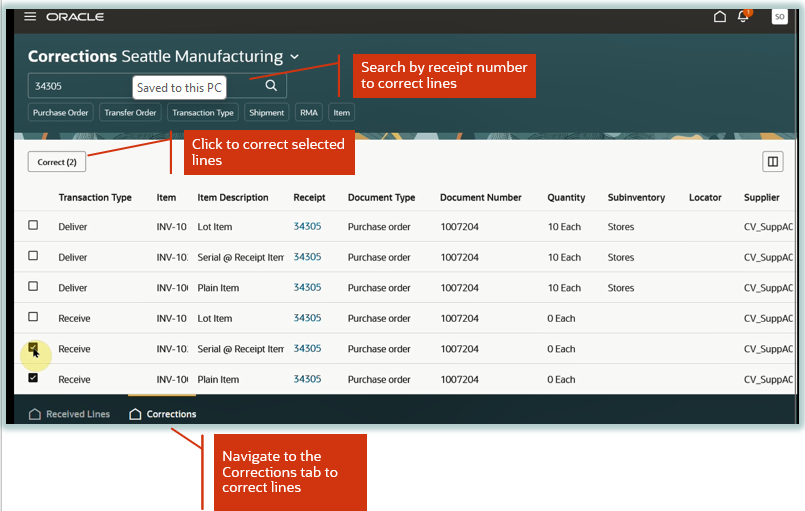805x511 pixels.
Task: Click the Supplier column header
Action: click(x=761, y=197)
